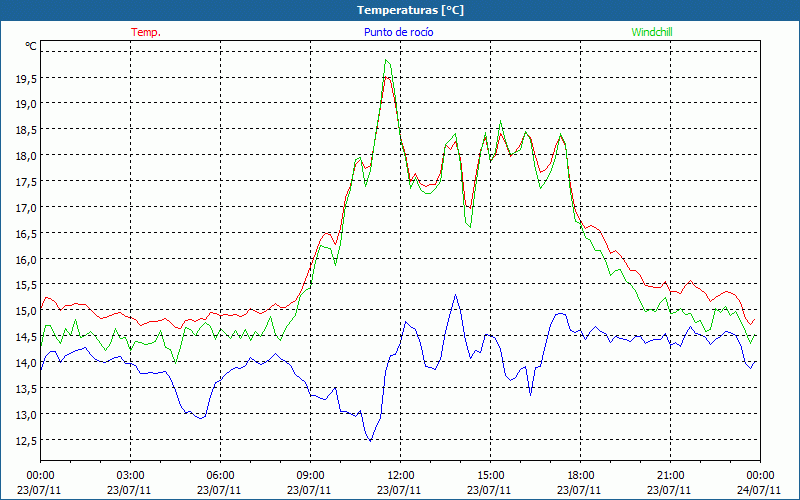Click the '18,0' y-axis label
Screen dimensions: 800x500
click(x=27, y=156)
